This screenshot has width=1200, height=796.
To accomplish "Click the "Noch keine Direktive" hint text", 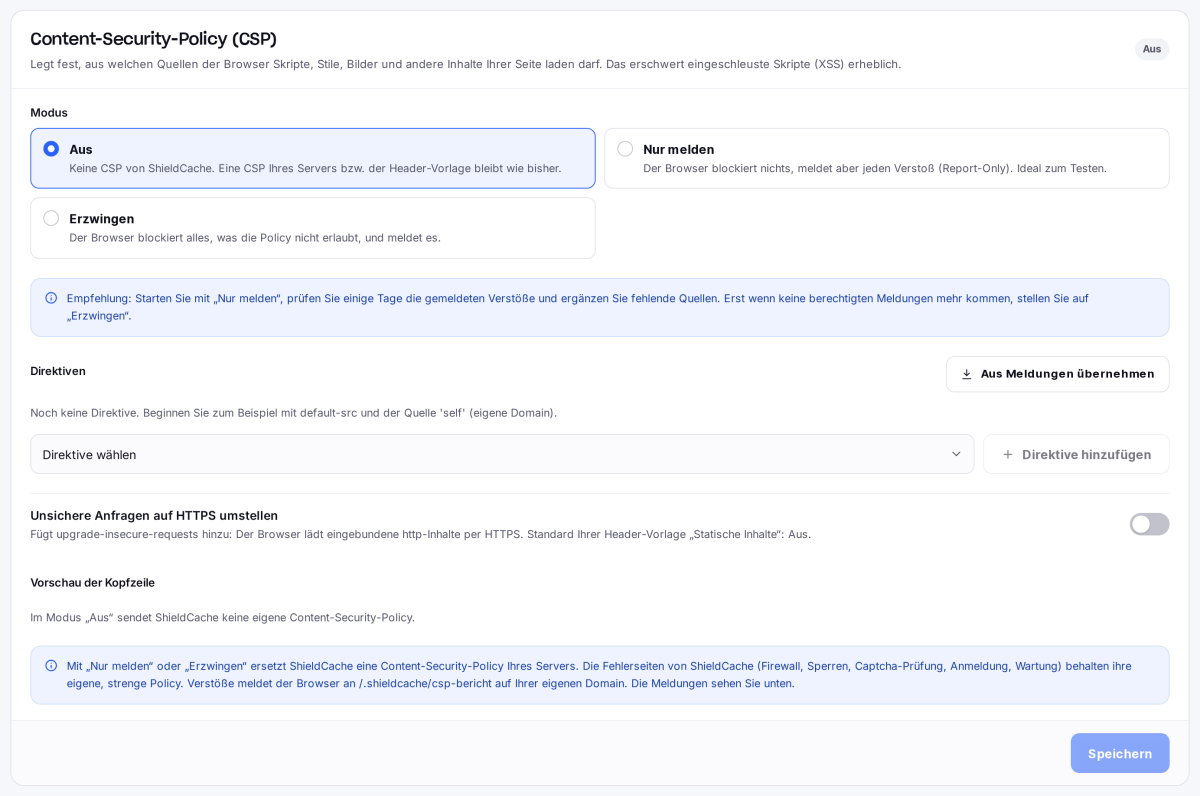I will tap(293, 413).
